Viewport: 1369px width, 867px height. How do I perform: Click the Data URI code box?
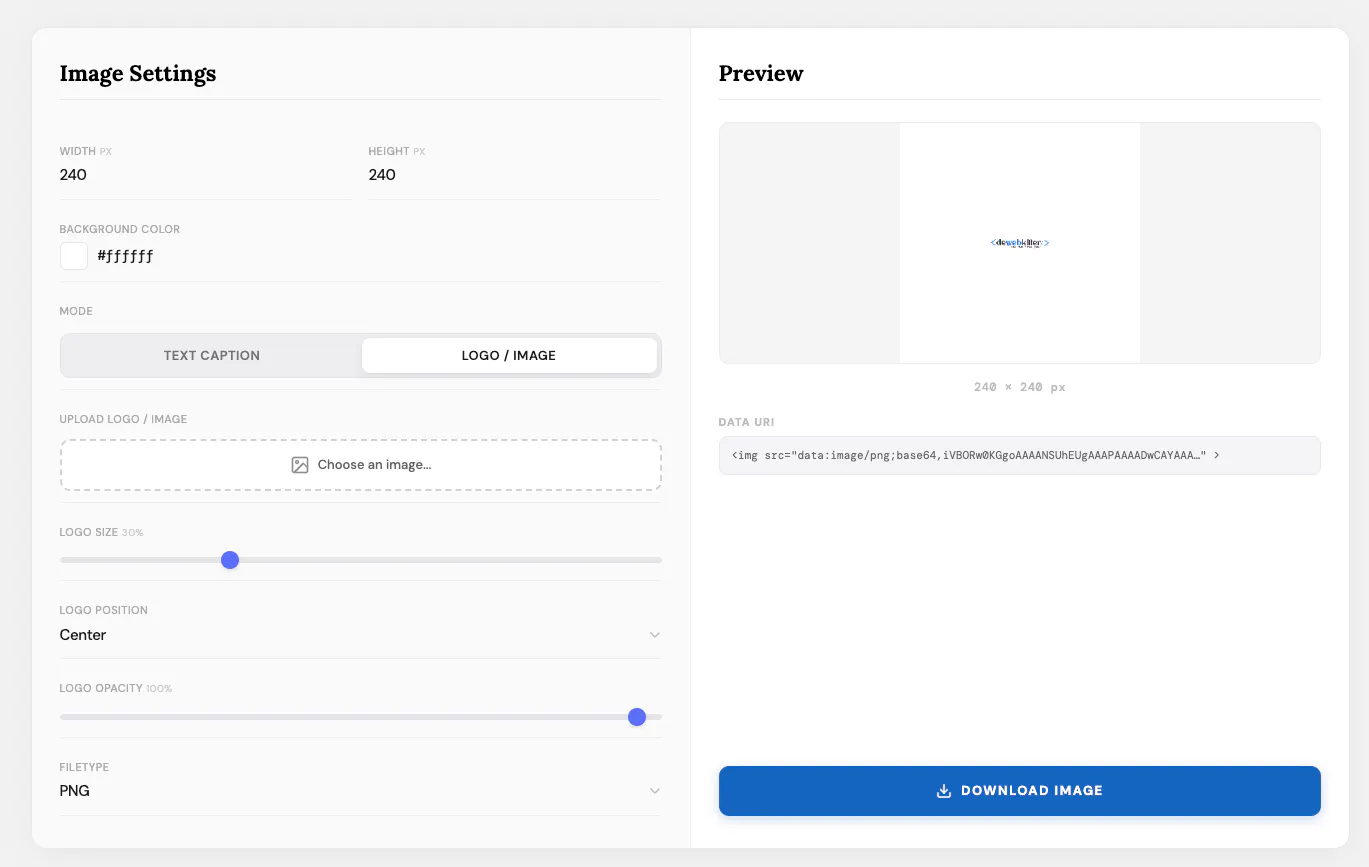(1019, 455)
